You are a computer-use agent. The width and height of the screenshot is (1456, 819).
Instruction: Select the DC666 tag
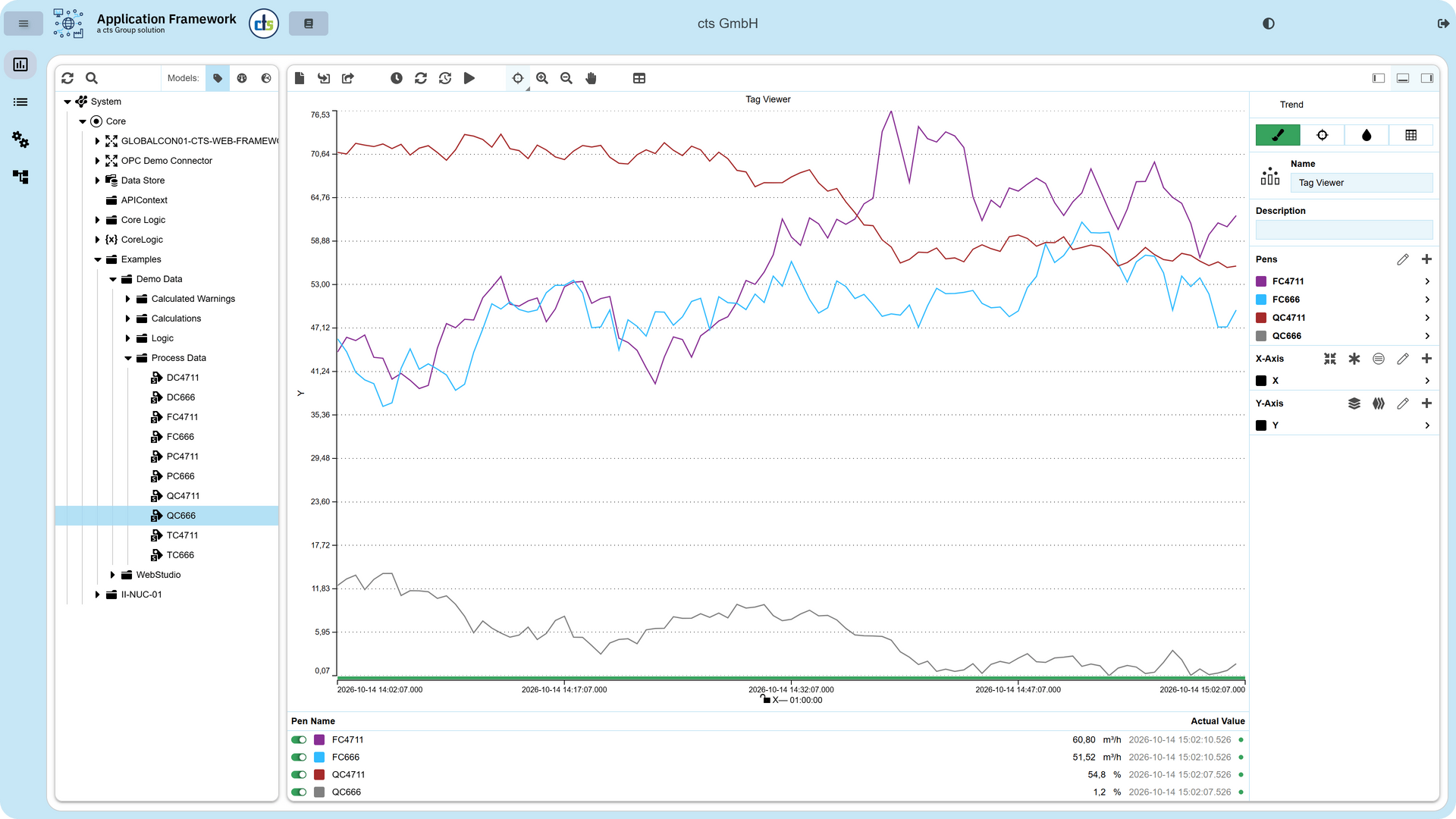(x=180, y=397)
